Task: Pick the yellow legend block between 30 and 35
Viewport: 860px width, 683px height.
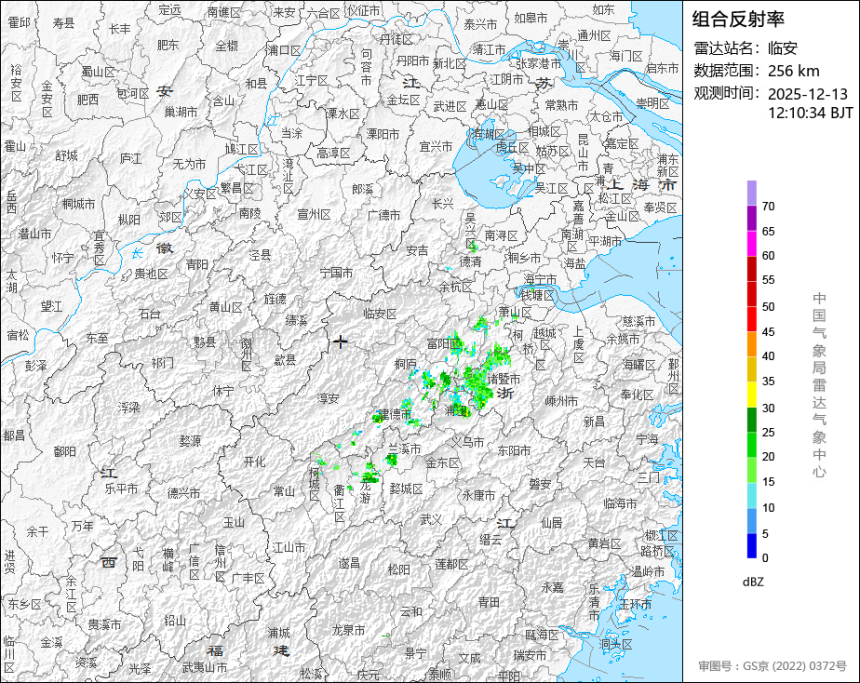Action: (x=751, y=394)
